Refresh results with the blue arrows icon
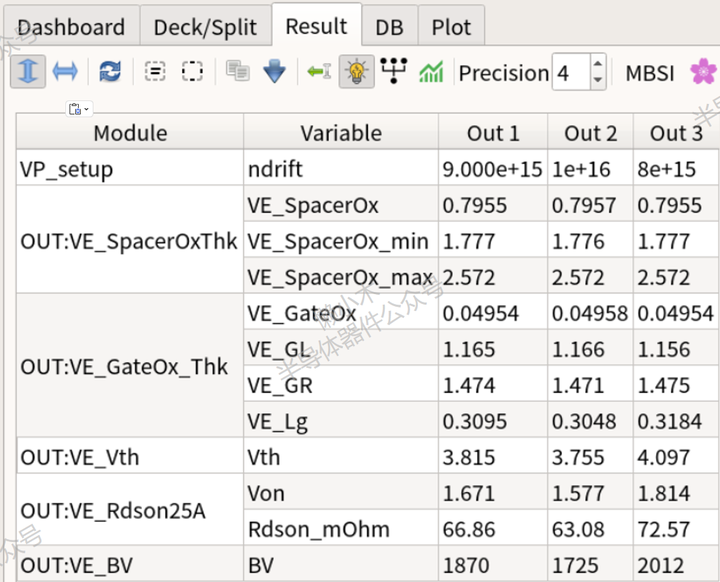The height and width of the screenshot is (582, 720). click(x=110, y=72)
